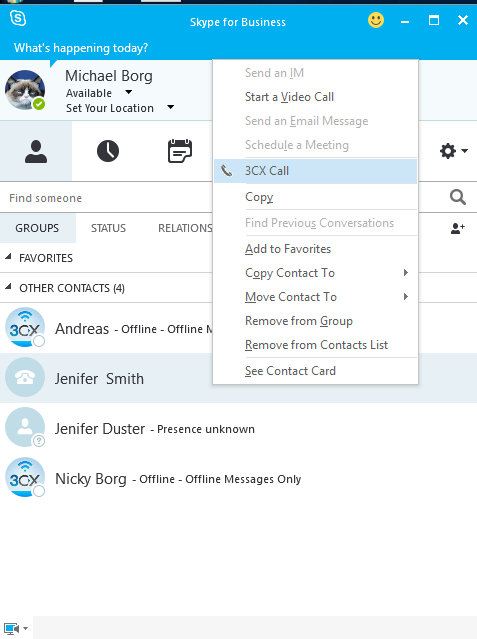The image size is (477, 639).
Task: Expand the Copy Contact To submenu arrow
Action: pyautogui.click(x=406, y=272)
